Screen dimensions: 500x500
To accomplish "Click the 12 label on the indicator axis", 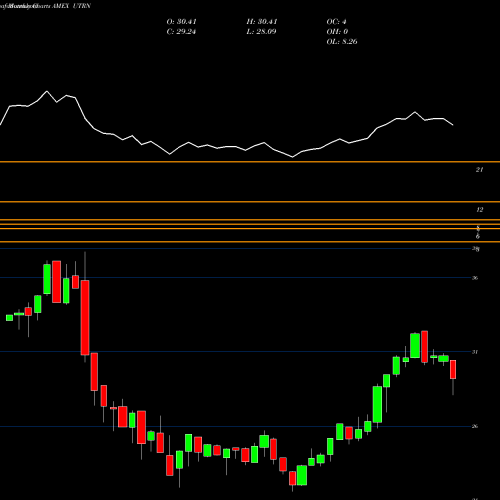I will 479,210.
